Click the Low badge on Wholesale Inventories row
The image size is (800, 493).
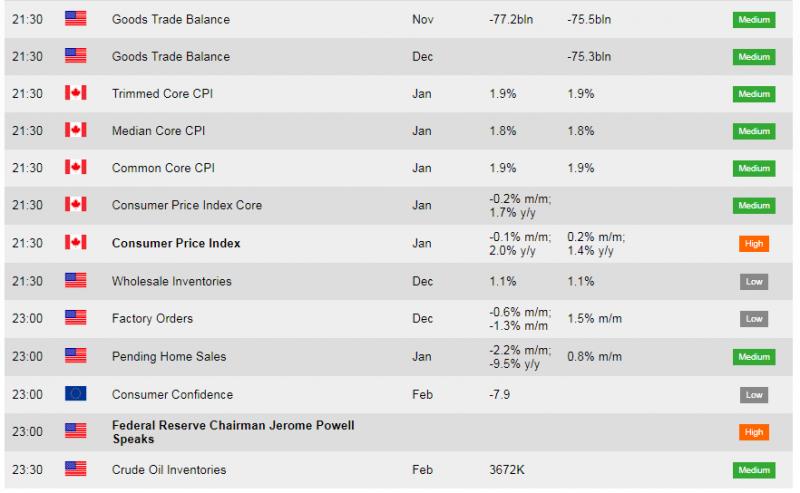pos(754,282)
